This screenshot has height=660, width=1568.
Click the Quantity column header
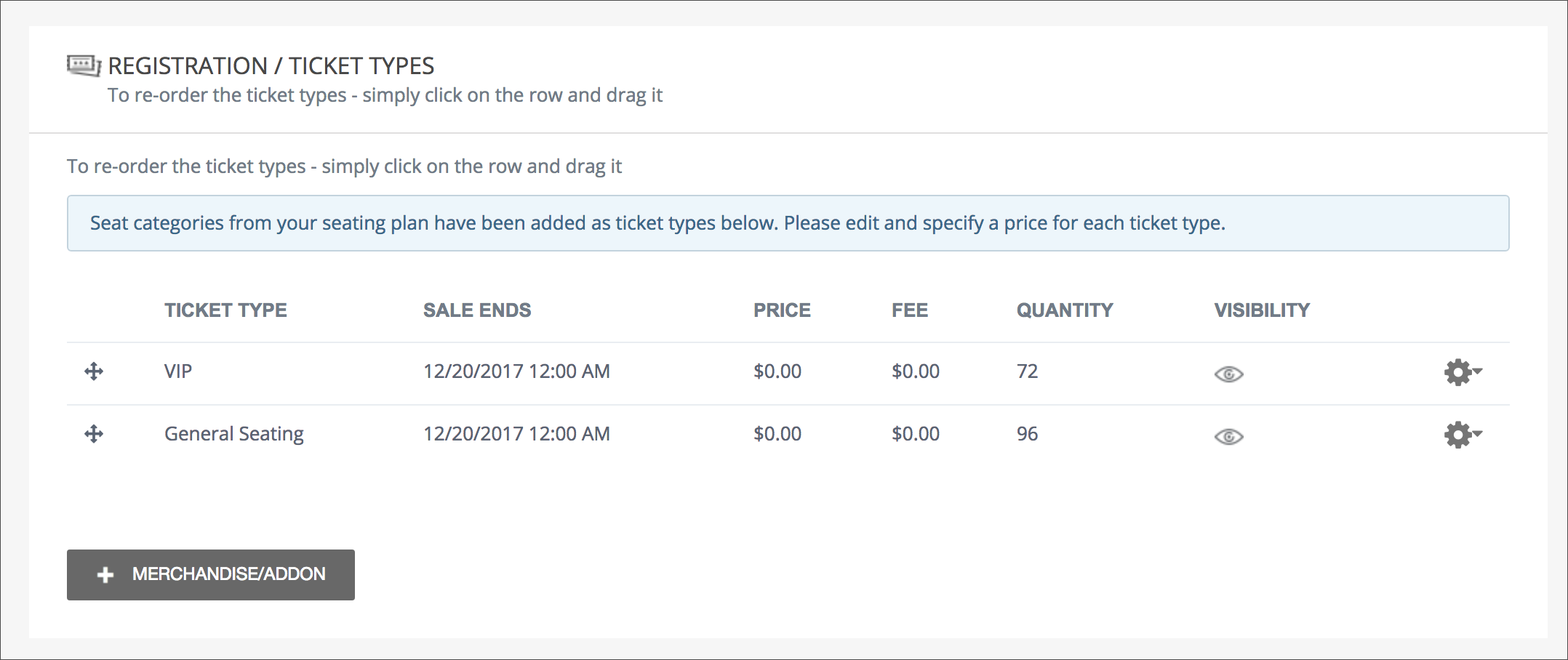1064,310
